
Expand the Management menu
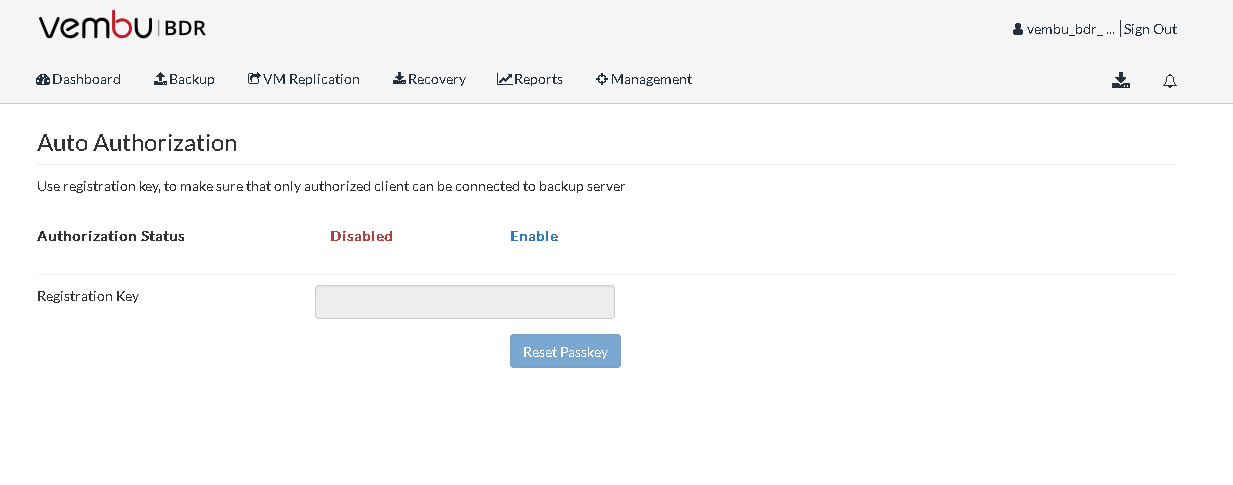tap(651, 79)
